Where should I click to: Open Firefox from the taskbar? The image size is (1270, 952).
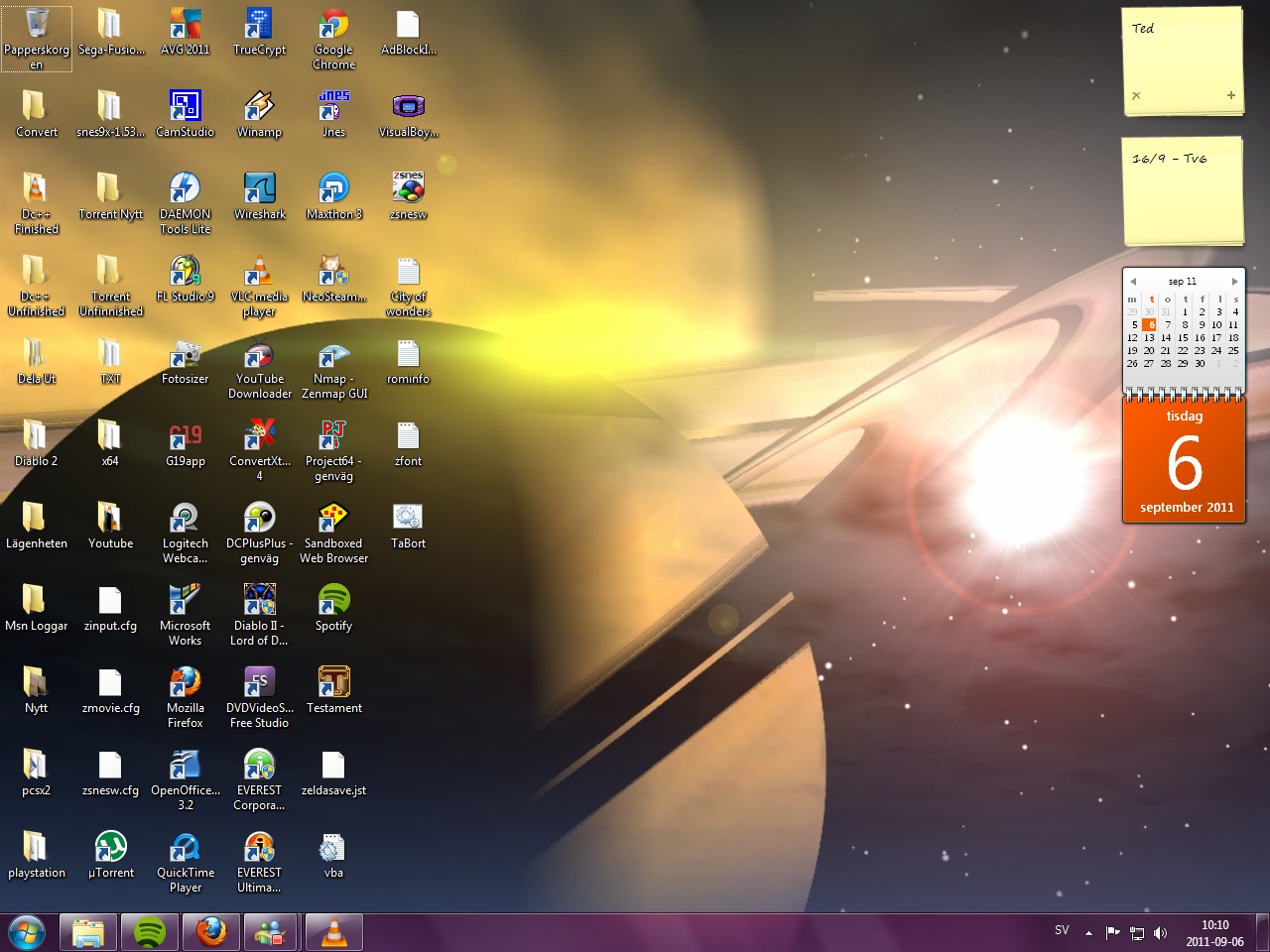click(210, 932)
